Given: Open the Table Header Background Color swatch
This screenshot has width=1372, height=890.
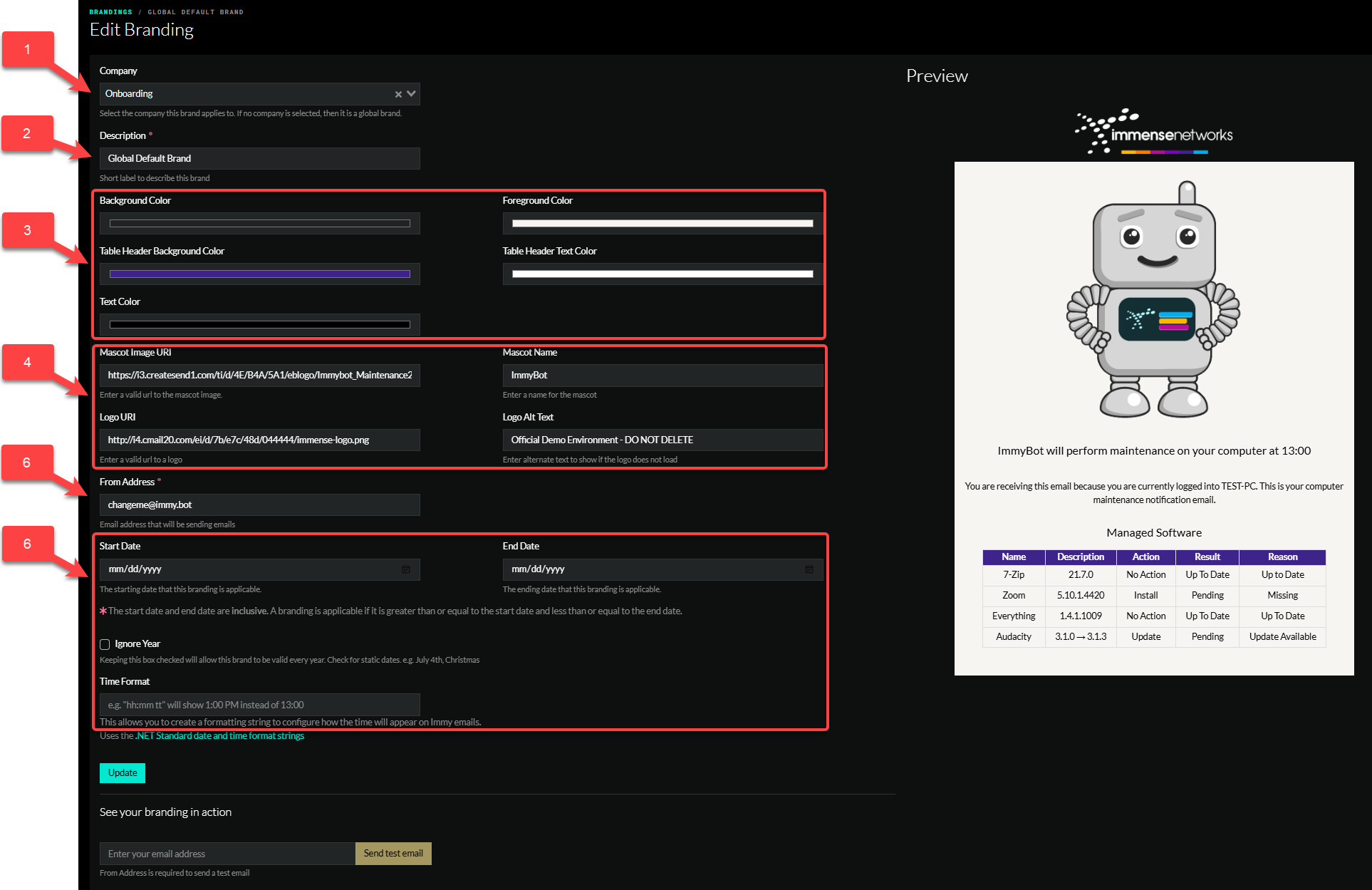Looking at the screenshot, I should 259,274.
